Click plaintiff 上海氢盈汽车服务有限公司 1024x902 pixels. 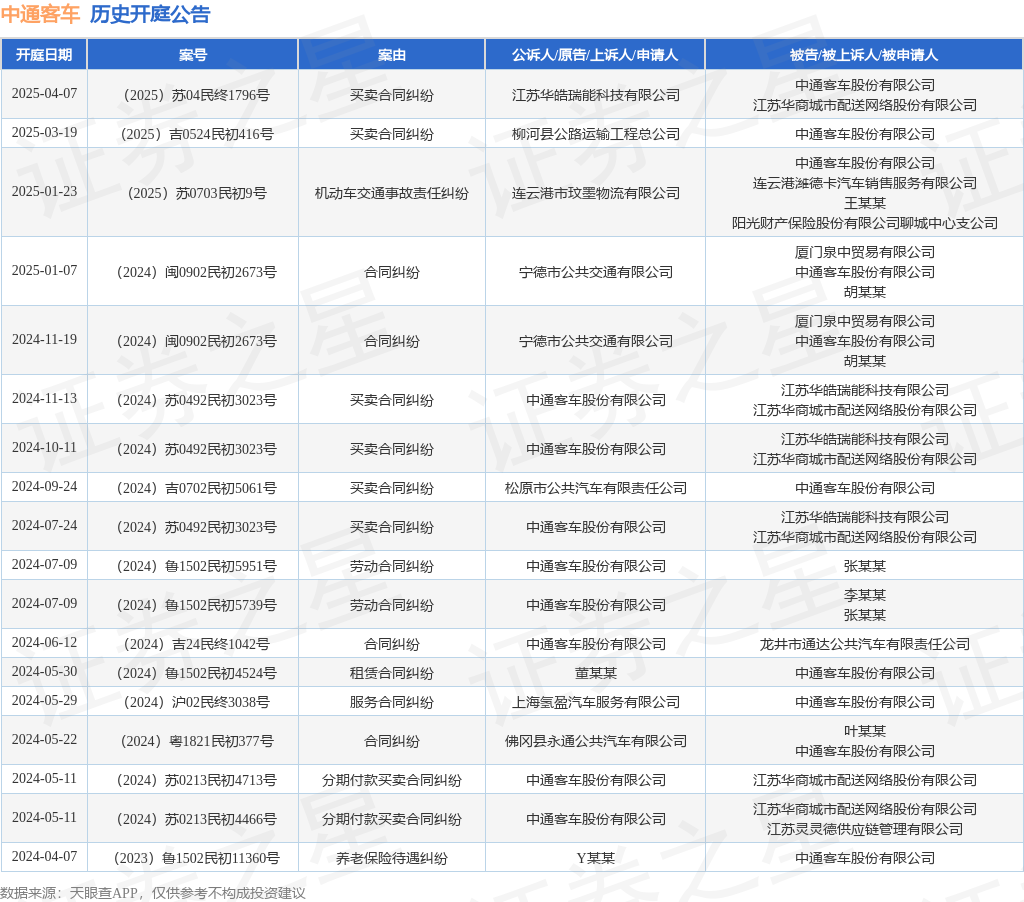click(x=595, y=702)
